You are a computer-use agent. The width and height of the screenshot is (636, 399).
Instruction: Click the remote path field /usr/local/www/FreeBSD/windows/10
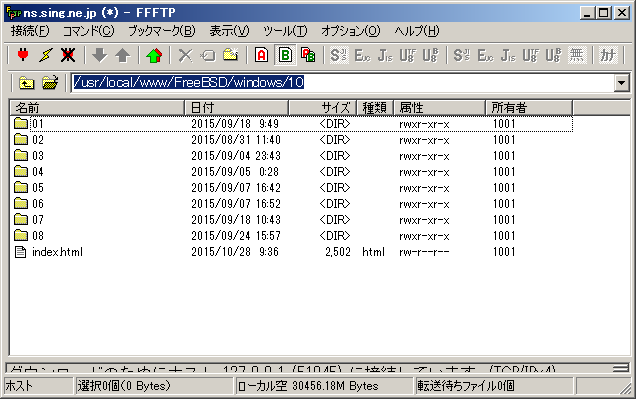343,83
